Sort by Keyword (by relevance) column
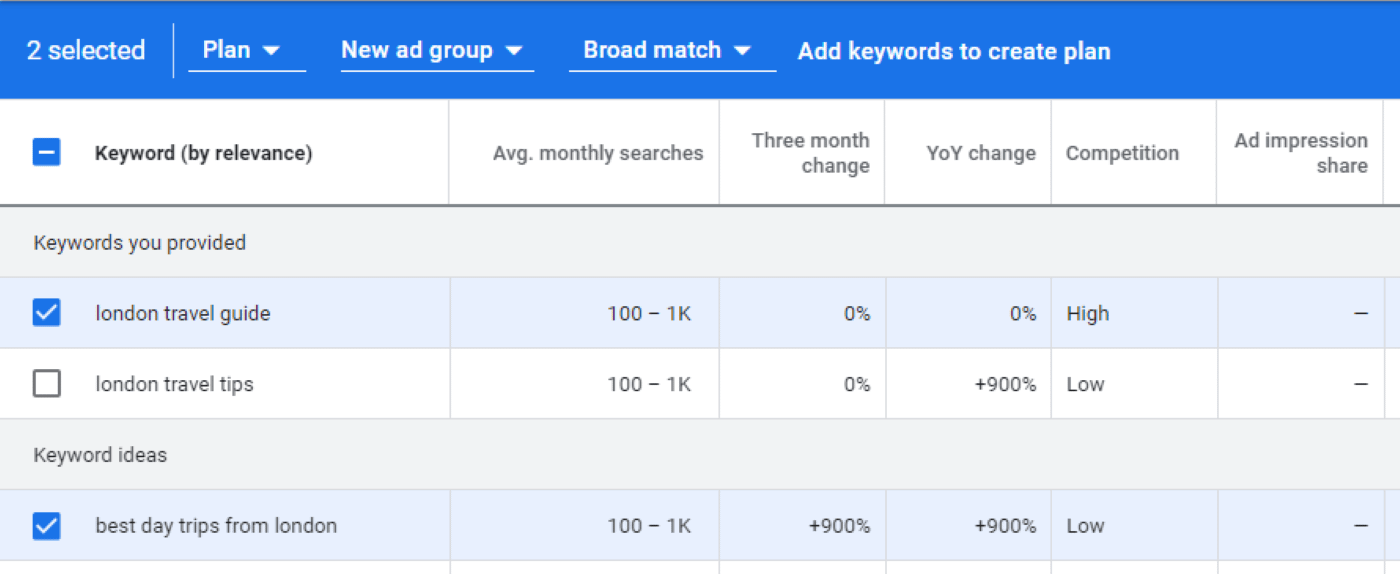The height and width of the screenshot is (574, 1400). click(203, 153)
